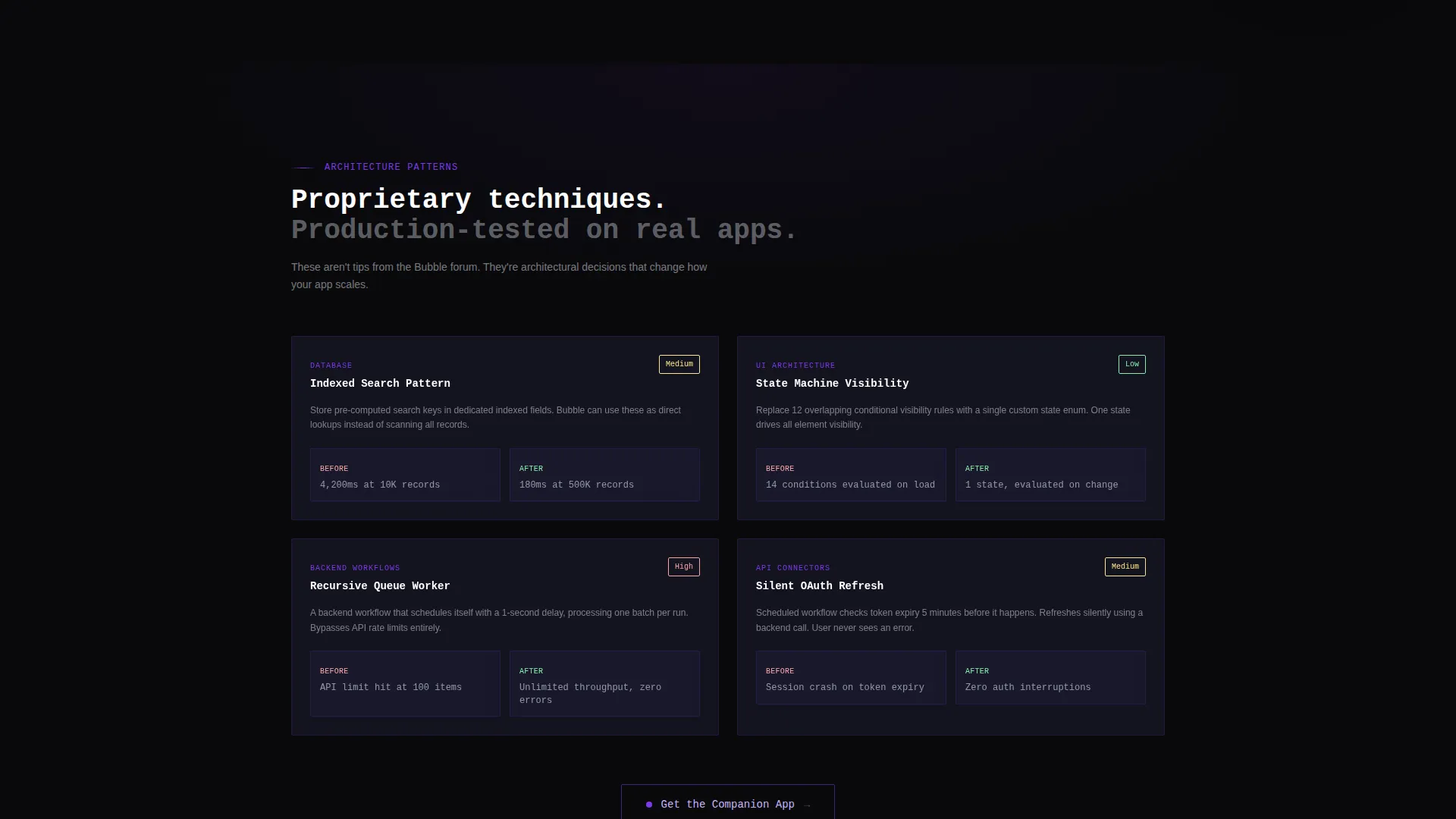The width and height of the screenshot is (1456, 819).
Task: Click '180ms at 500K records' after value
Action: pos(576,485)
